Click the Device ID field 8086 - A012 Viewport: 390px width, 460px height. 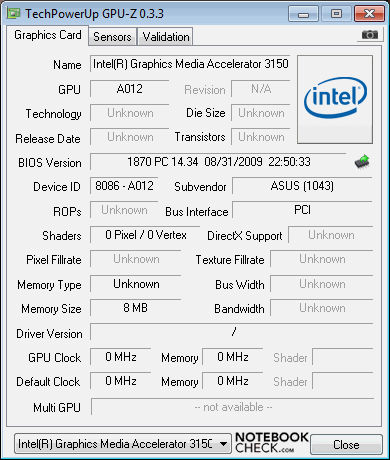[x=124, y=186]
